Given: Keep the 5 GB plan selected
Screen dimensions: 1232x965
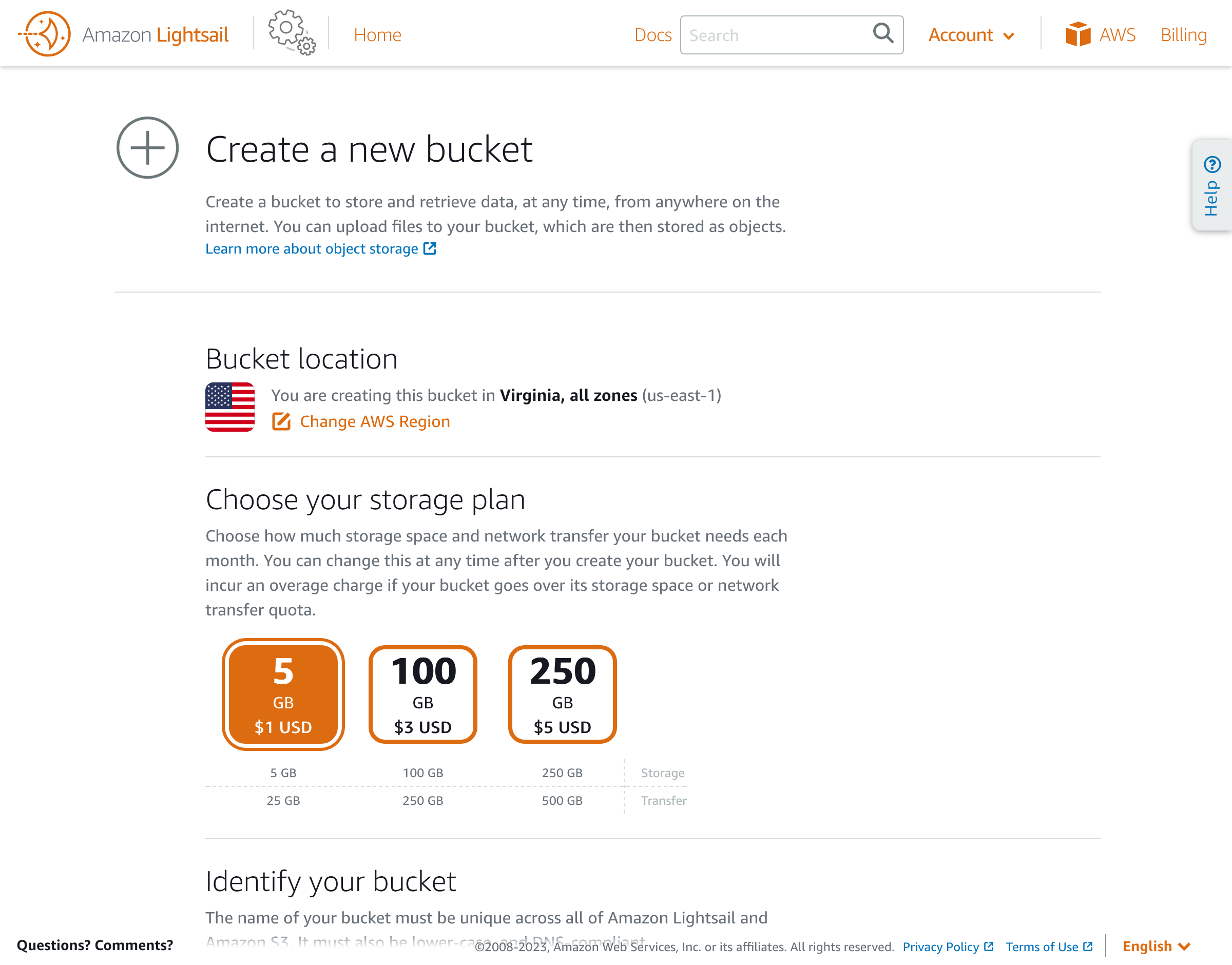Looking at the screenshot, I should coord(283,696).
